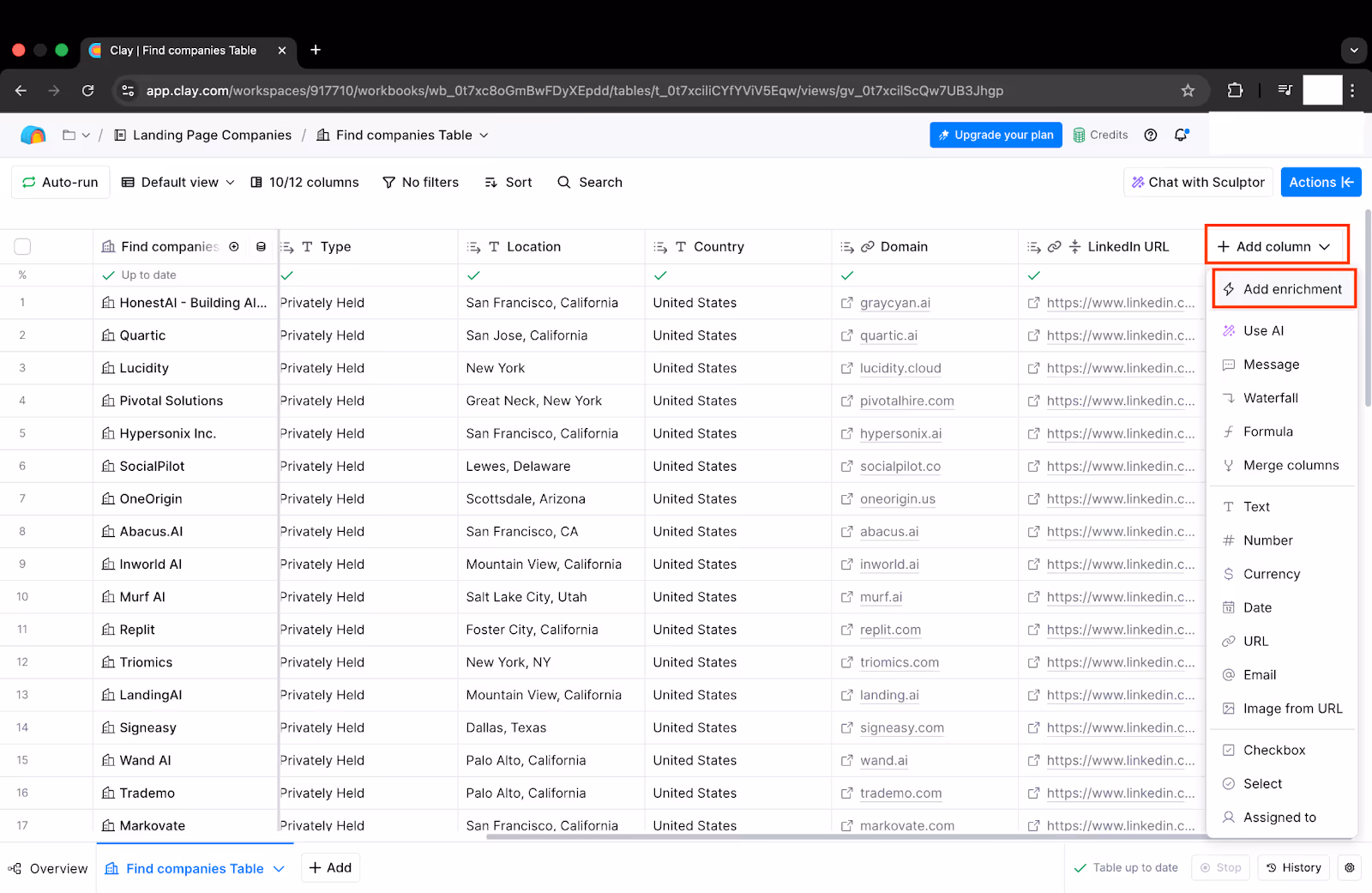
Task: Click the Country column header
Action: [738, 246]
